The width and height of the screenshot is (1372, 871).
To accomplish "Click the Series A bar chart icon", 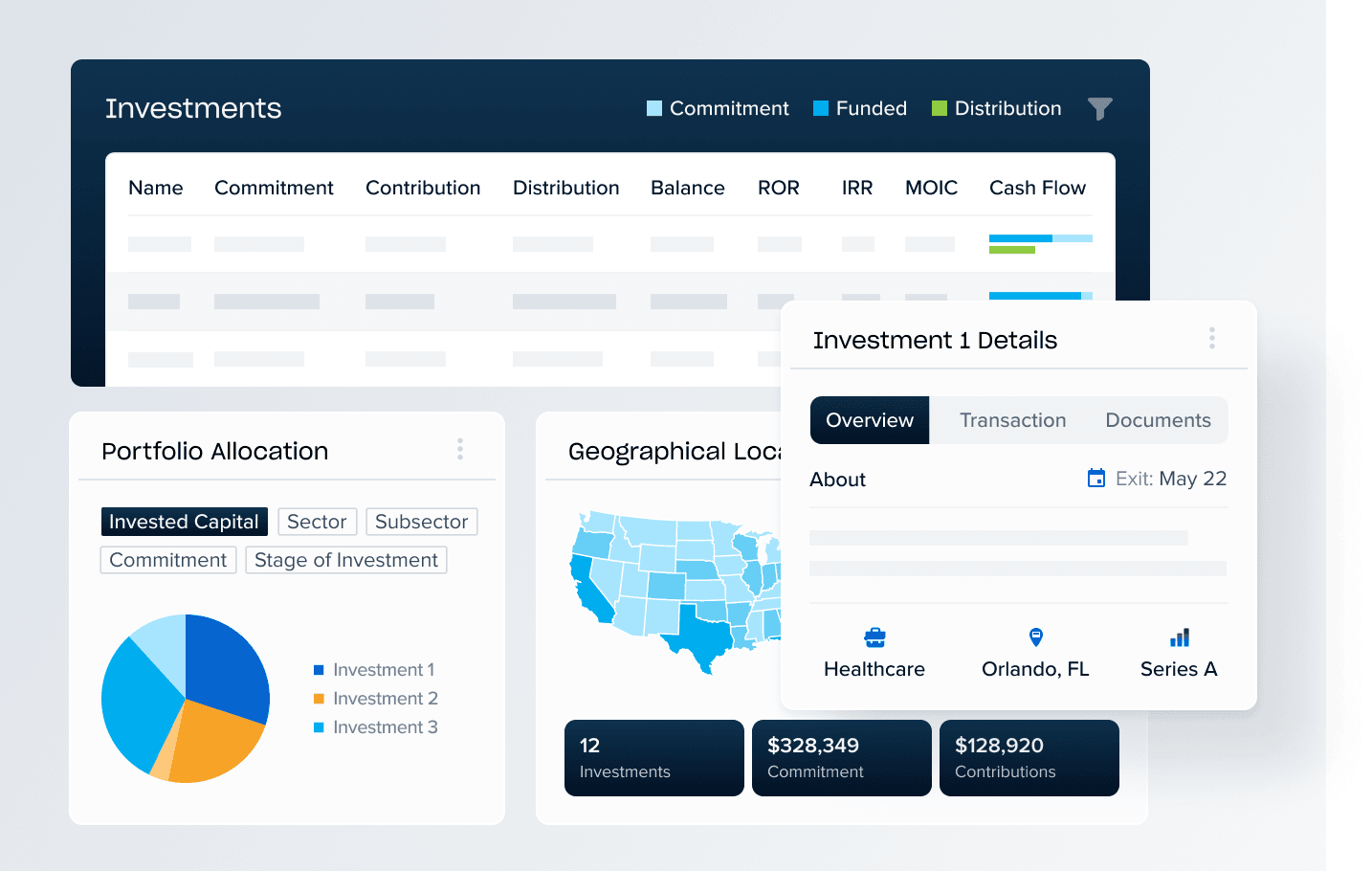I will [1179, 637].
